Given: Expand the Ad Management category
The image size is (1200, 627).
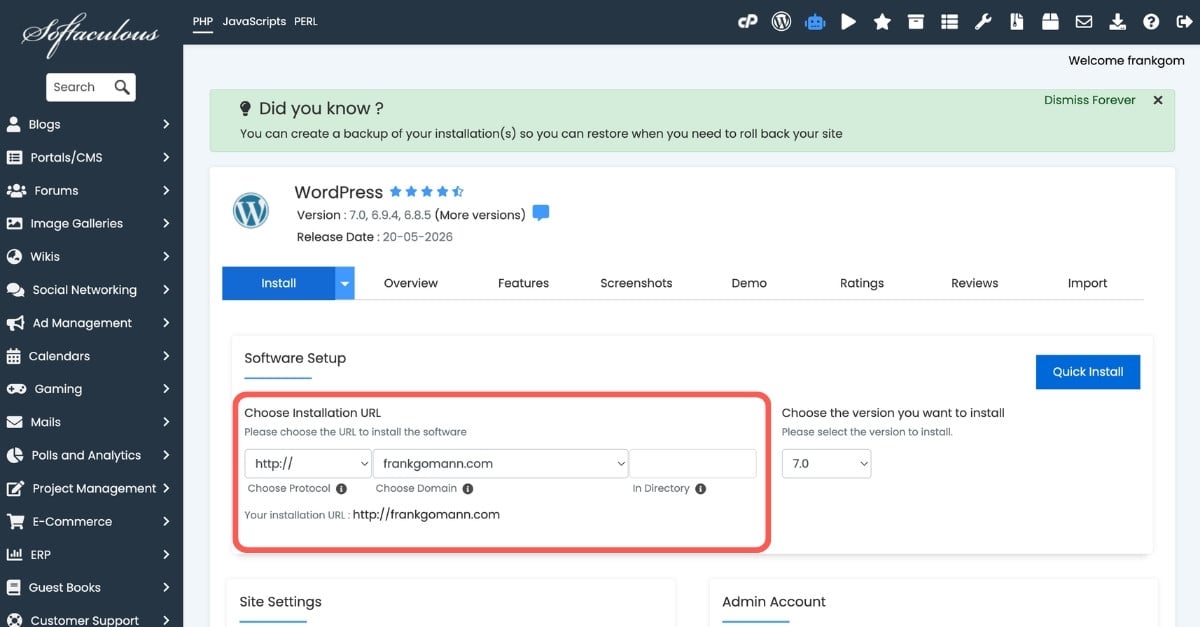Looking at the screenshot, I should (x=91, y=322).
